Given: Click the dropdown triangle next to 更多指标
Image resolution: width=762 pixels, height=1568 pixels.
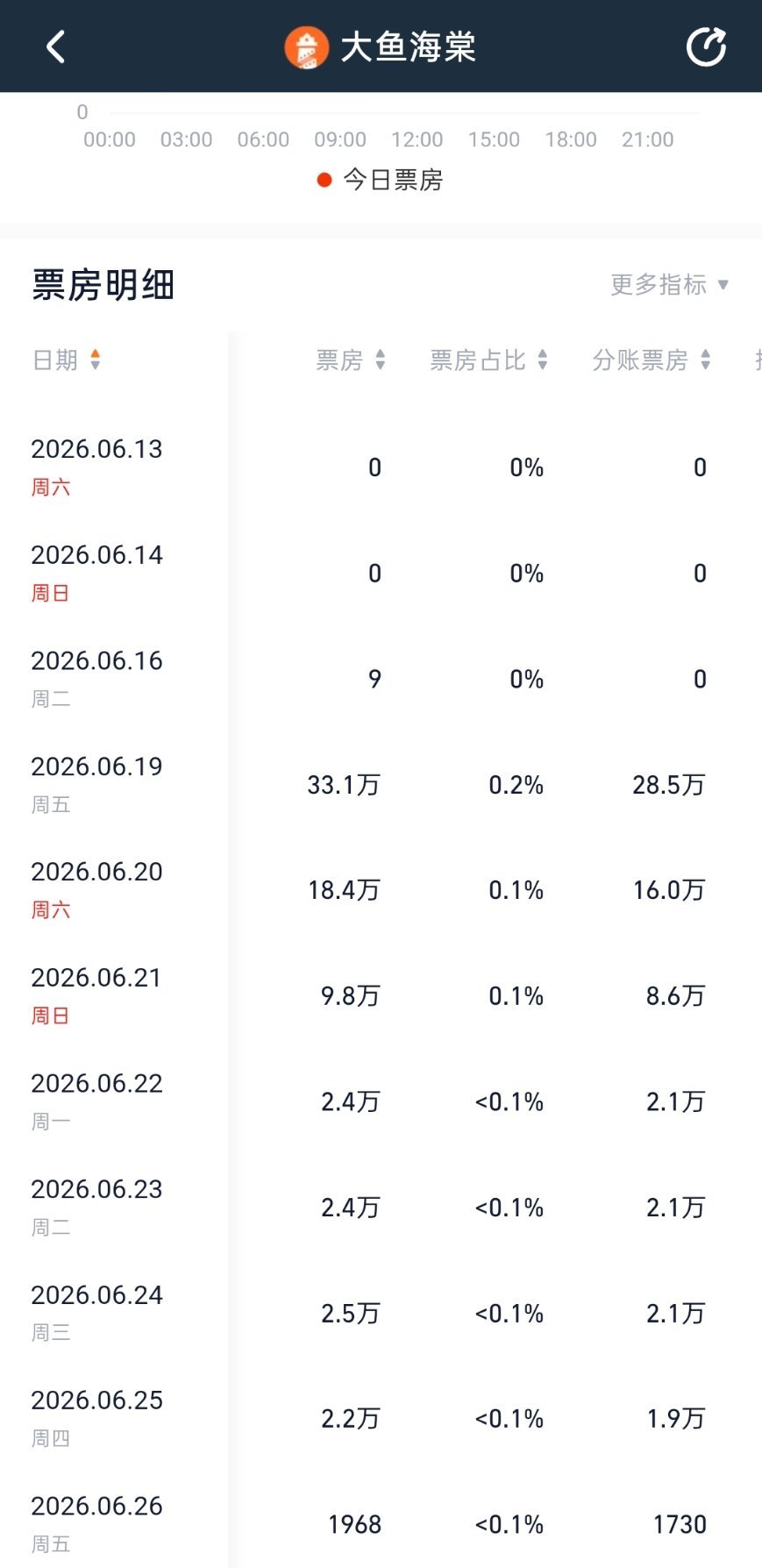Looking at the screenshot, I should [723, 284].
